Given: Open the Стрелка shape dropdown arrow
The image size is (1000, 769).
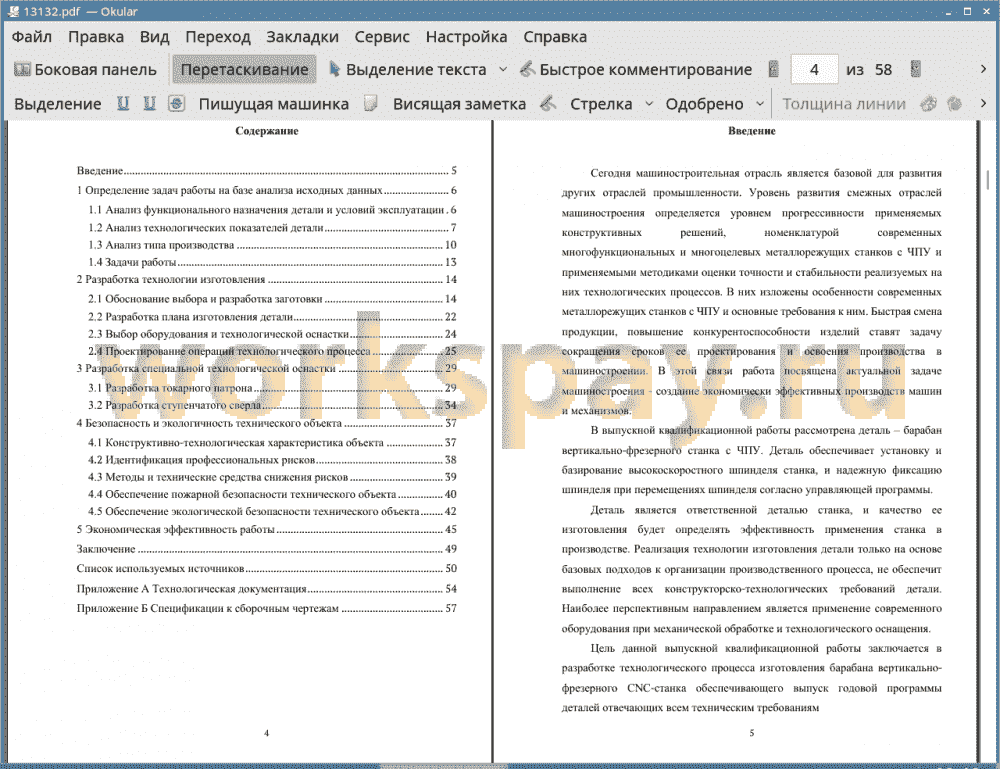Looking at the screenshot, I should pos(649,104).
